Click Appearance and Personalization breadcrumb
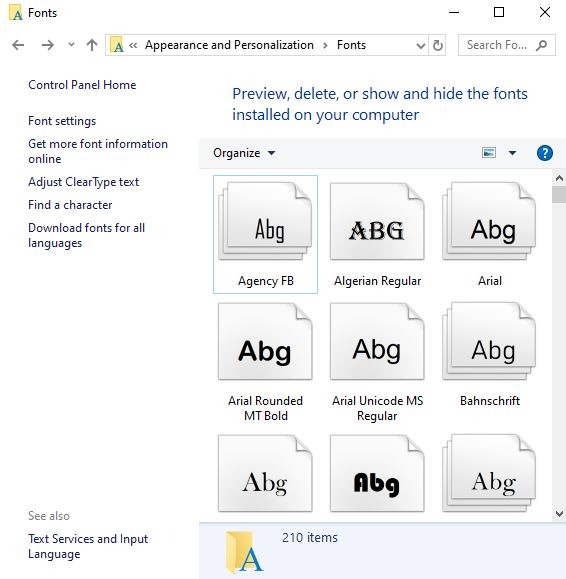 click(x=229, y=45)
